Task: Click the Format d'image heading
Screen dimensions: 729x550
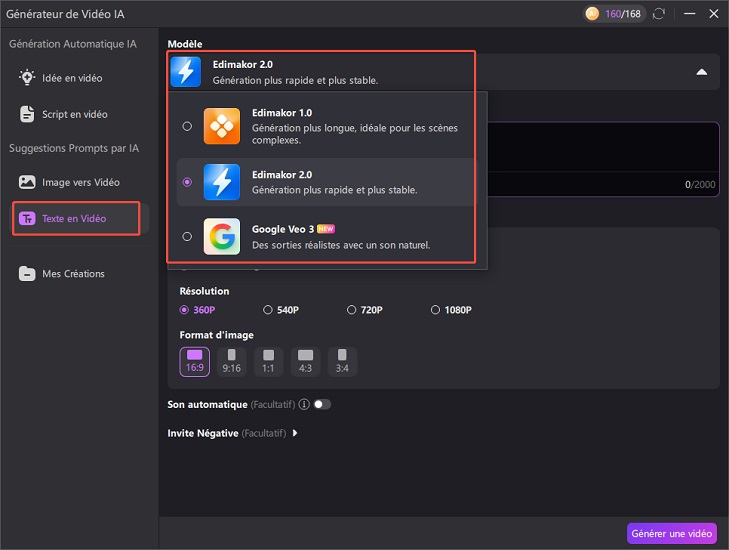Action: click(217, 335)
